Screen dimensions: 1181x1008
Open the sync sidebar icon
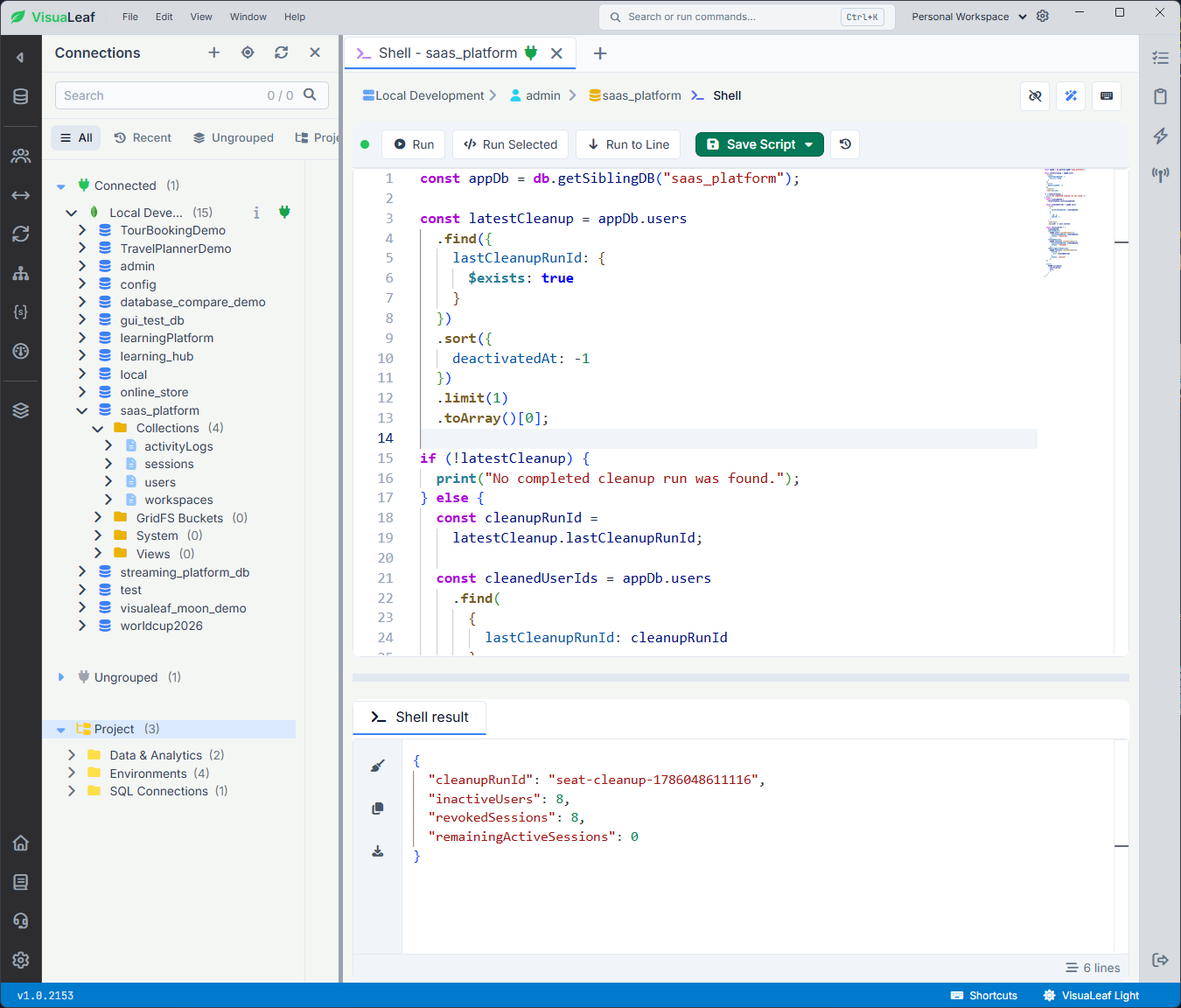pos(20,234)
